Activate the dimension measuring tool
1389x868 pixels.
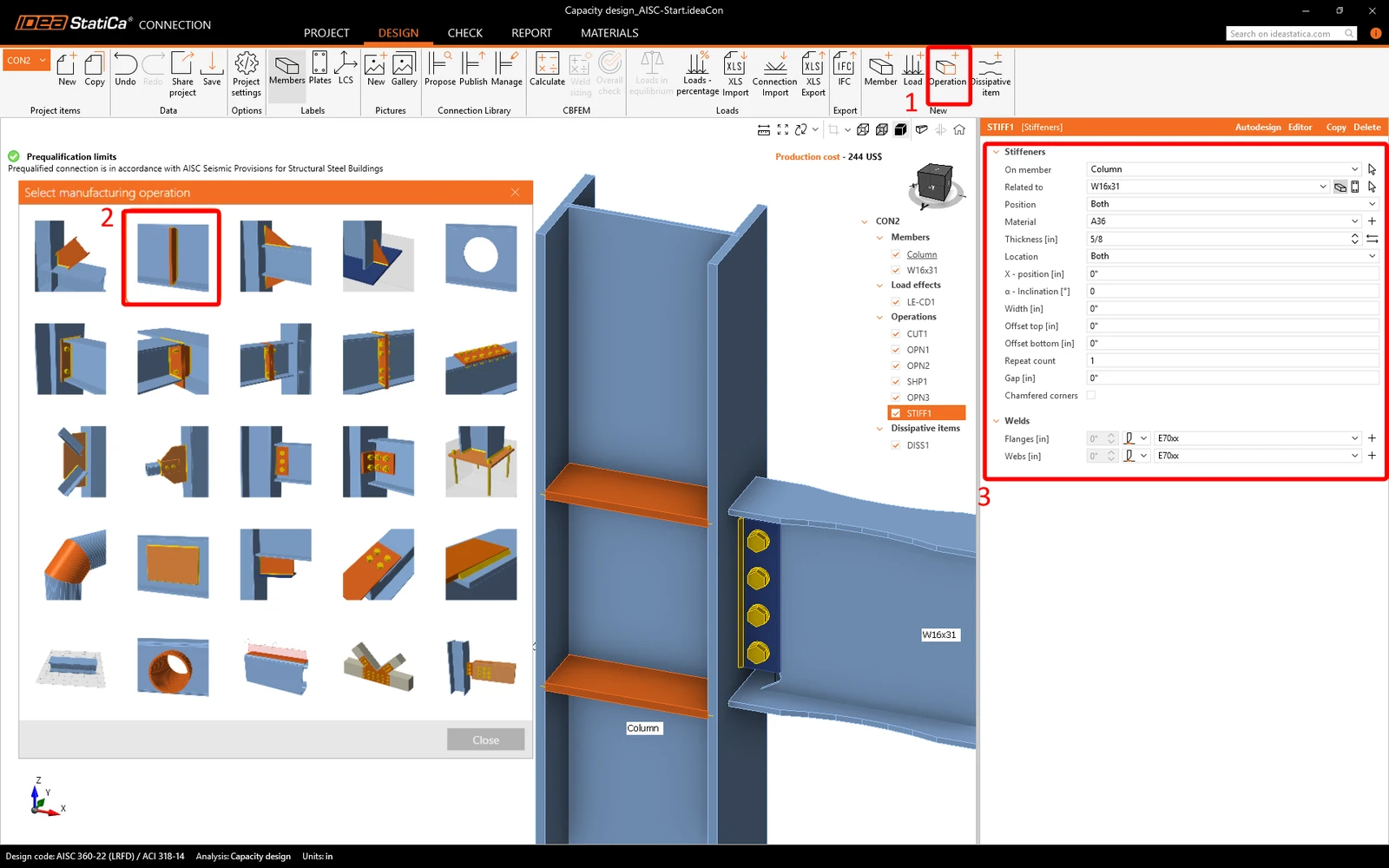(764, 129)
